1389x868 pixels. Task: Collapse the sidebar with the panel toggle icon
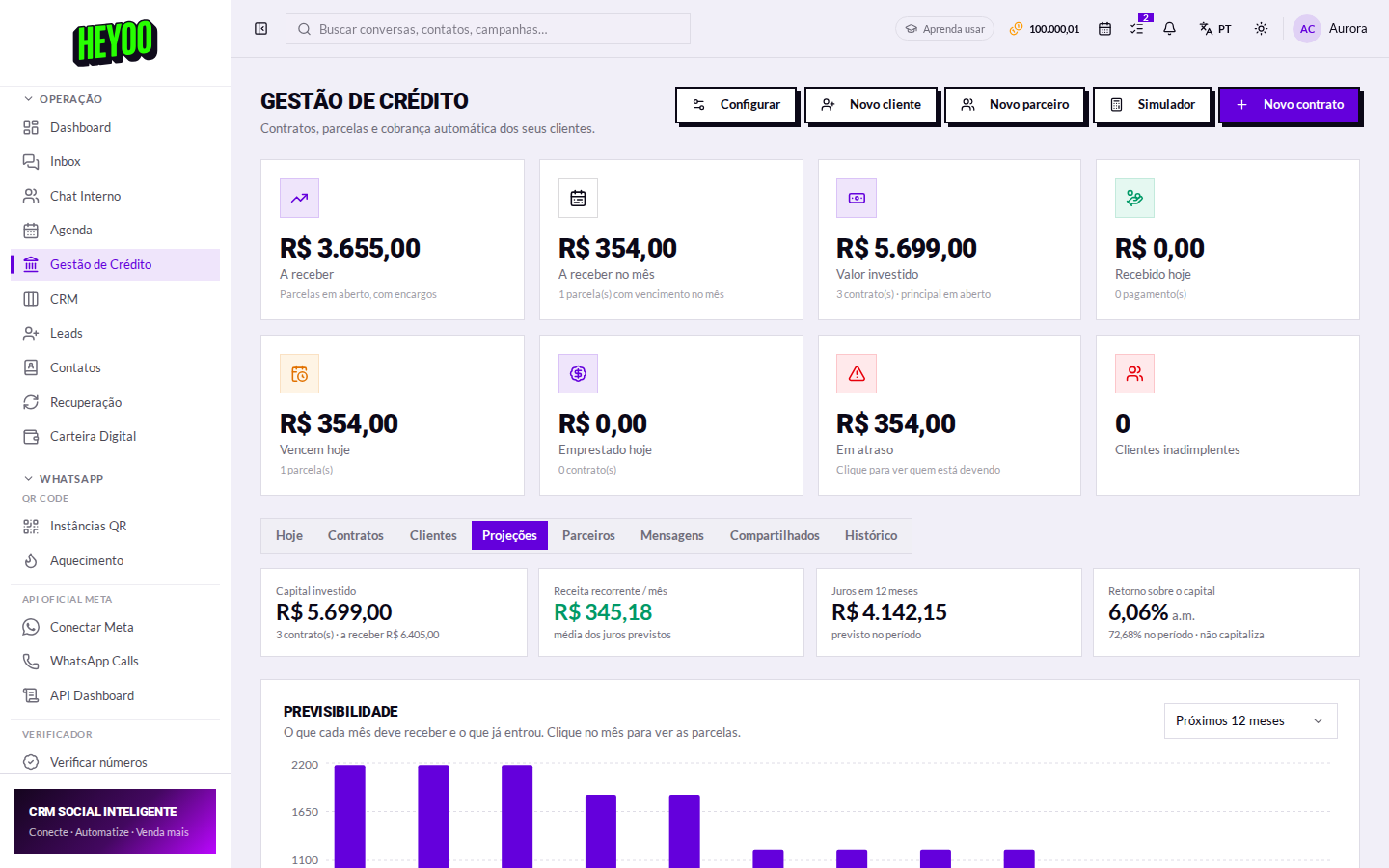tap(260, 29)
